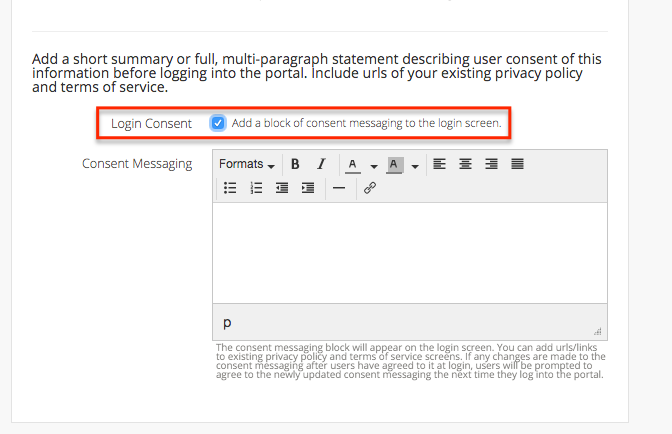The width and height of the screenshot is (672, 434).
Task: Toggle italic formatting in the editor
Action: (x=321, y=164)
